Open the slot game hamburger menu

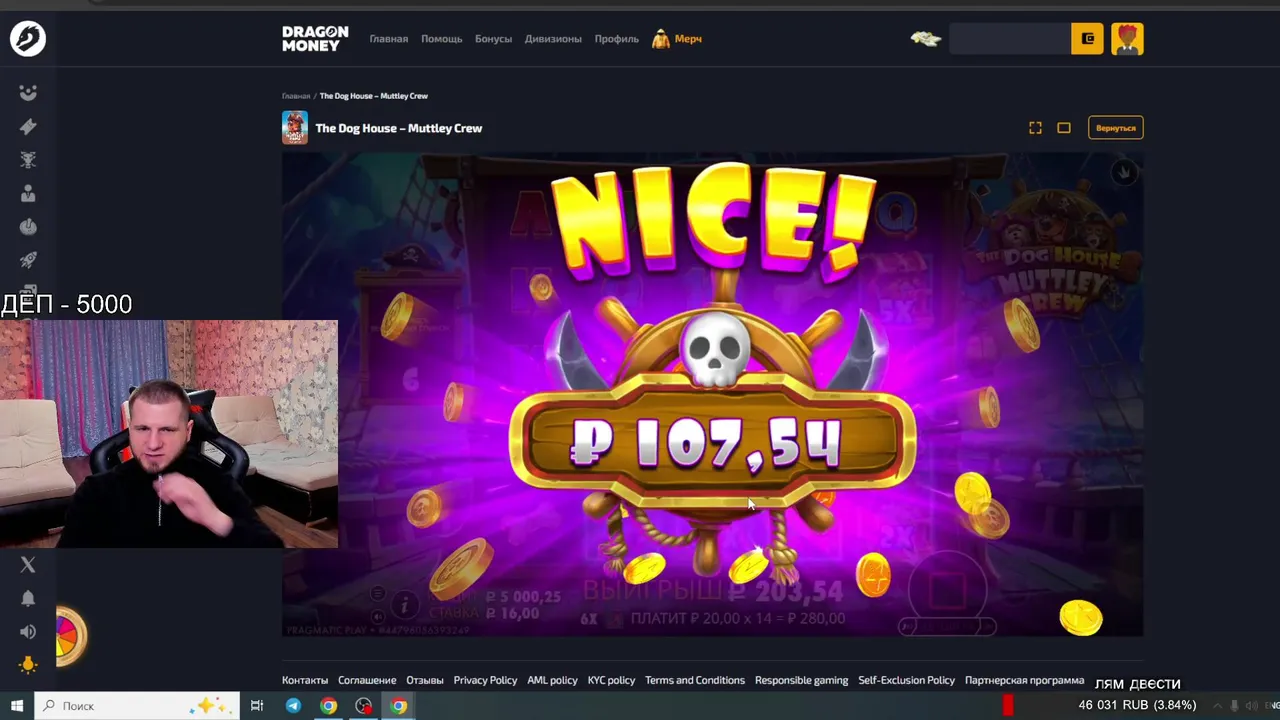tap(378, 592)
